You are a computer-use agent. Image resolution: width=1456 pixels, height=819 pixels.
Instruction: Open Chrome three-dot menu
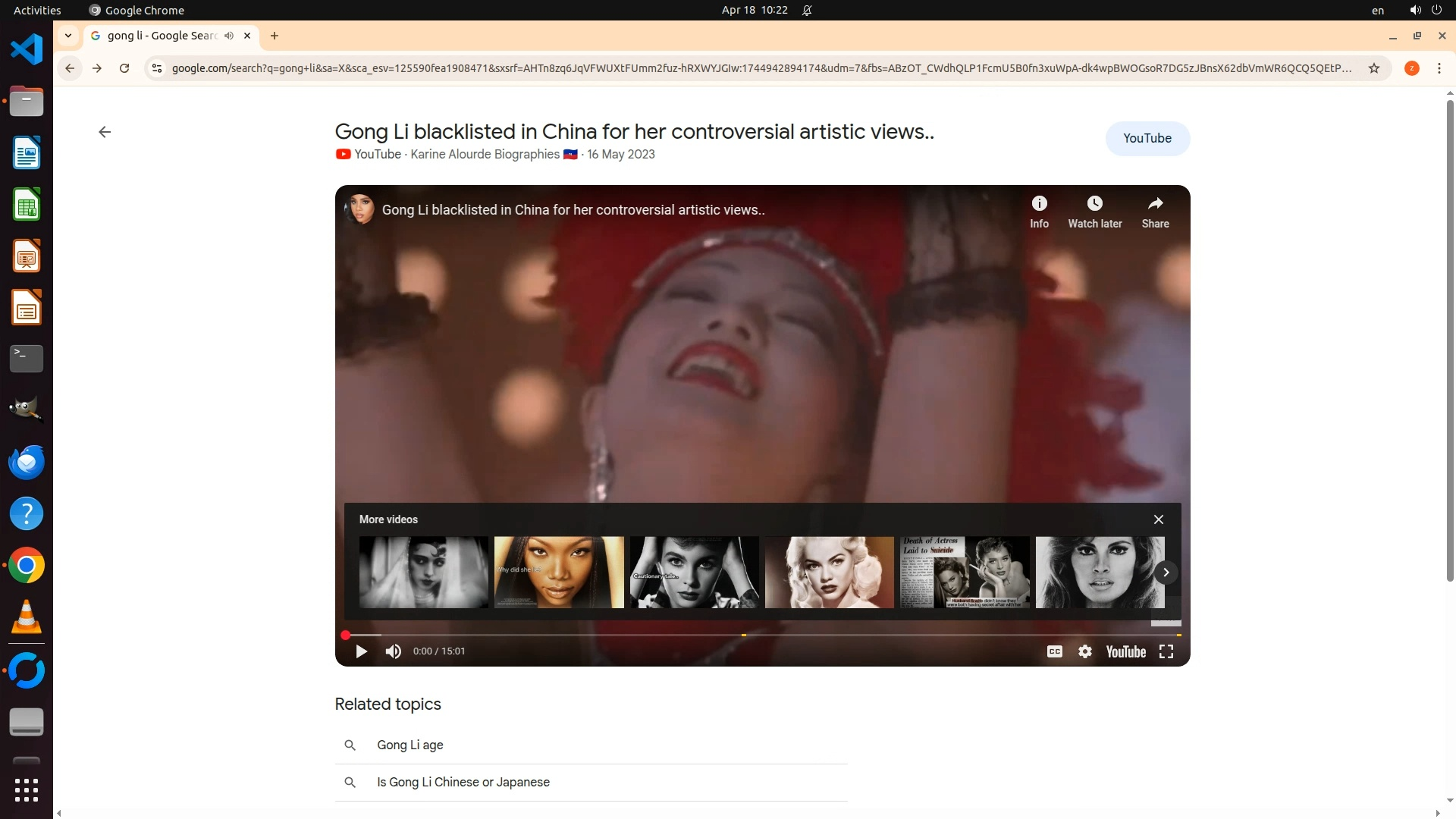(1439, 68)
